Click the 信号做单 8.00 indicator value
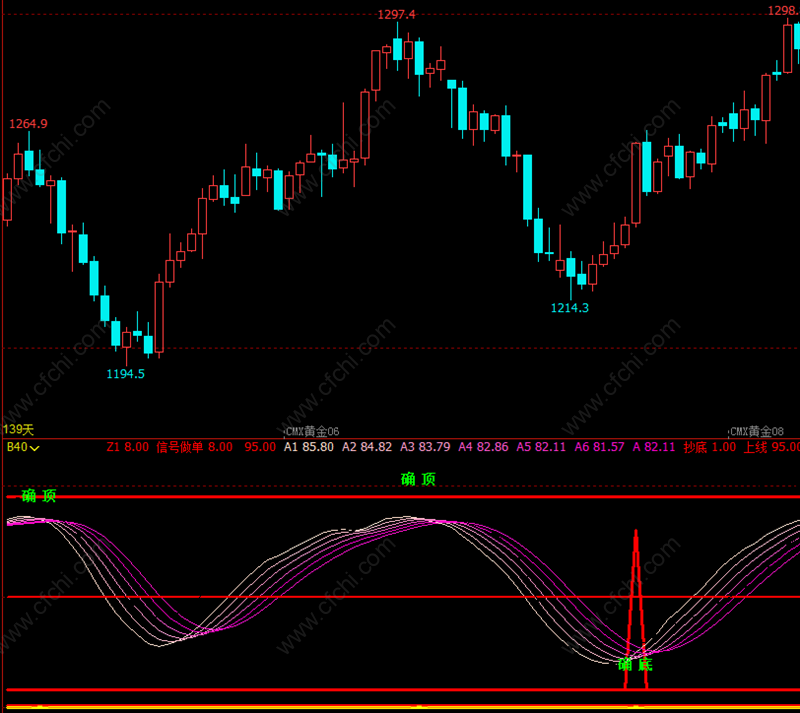Screen dimensions: 800x713 pos(194,447)
